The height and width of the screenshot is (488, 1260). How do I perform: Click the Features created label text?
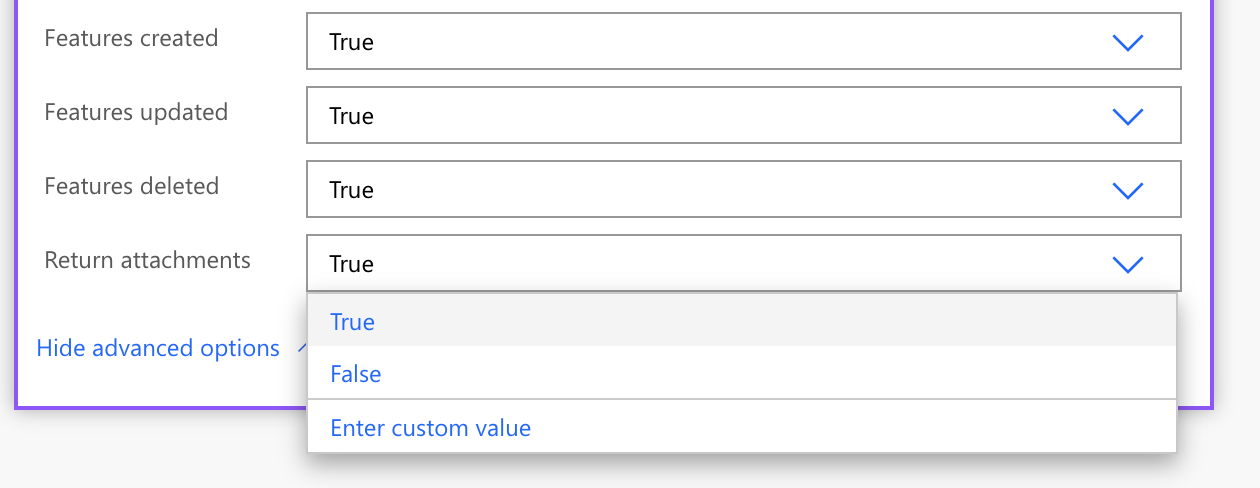131,38
